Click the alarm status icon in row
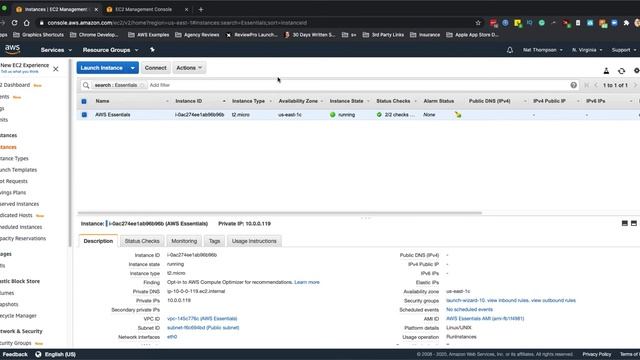This screenshot has height=360, width=640. (458, 115)
